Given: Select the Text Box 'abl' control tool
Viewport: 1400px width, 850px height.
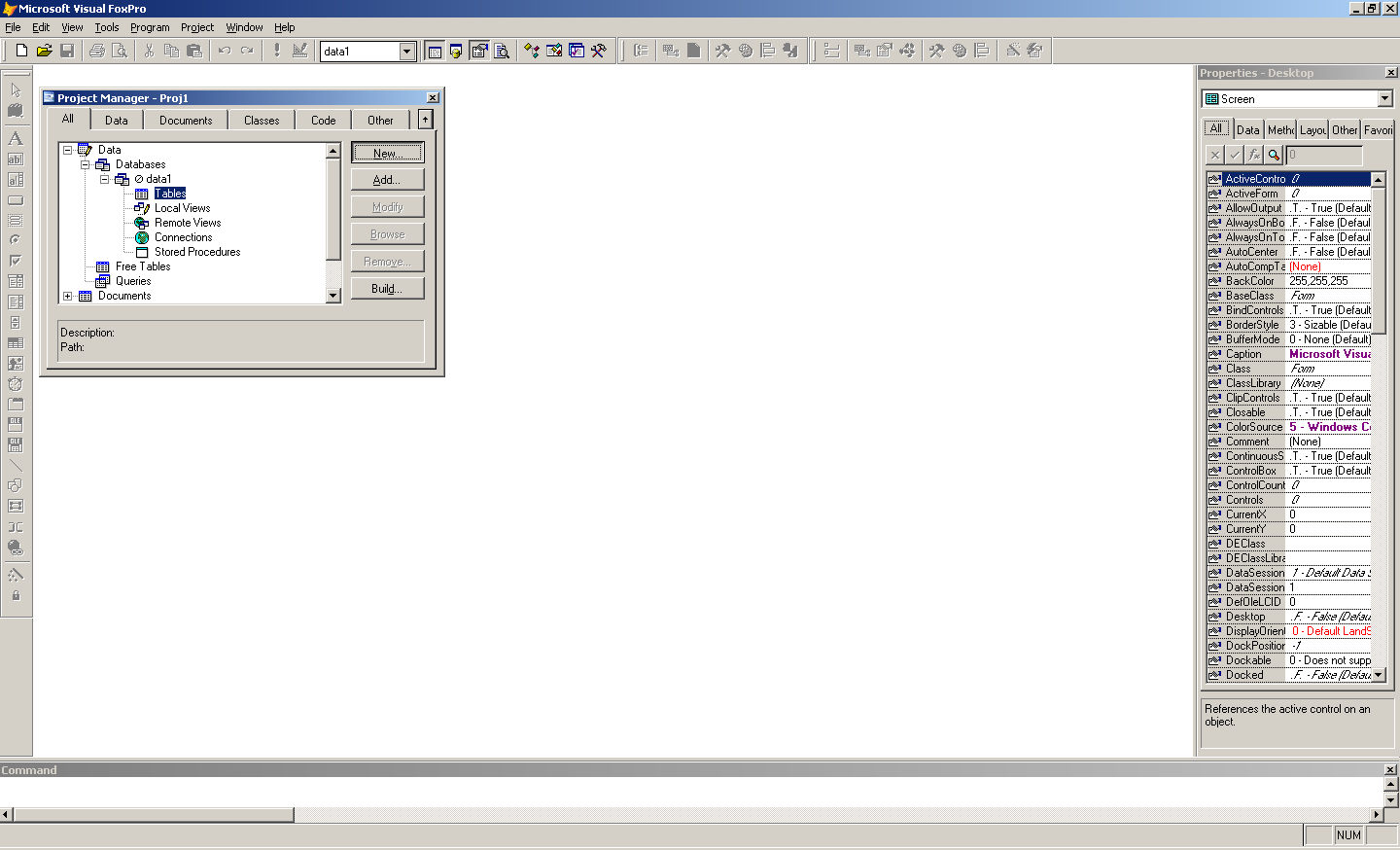Looking at the screenshot, I should (x=16, y=159).
